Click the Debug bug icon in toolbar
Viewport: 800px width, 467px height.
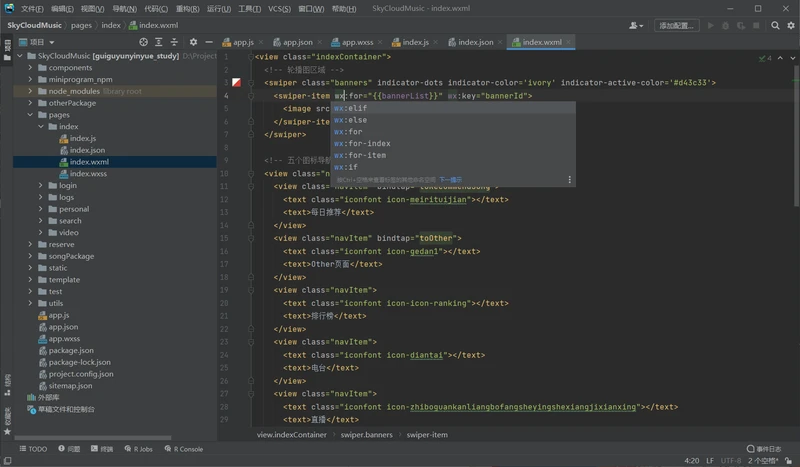pos(726,25)
